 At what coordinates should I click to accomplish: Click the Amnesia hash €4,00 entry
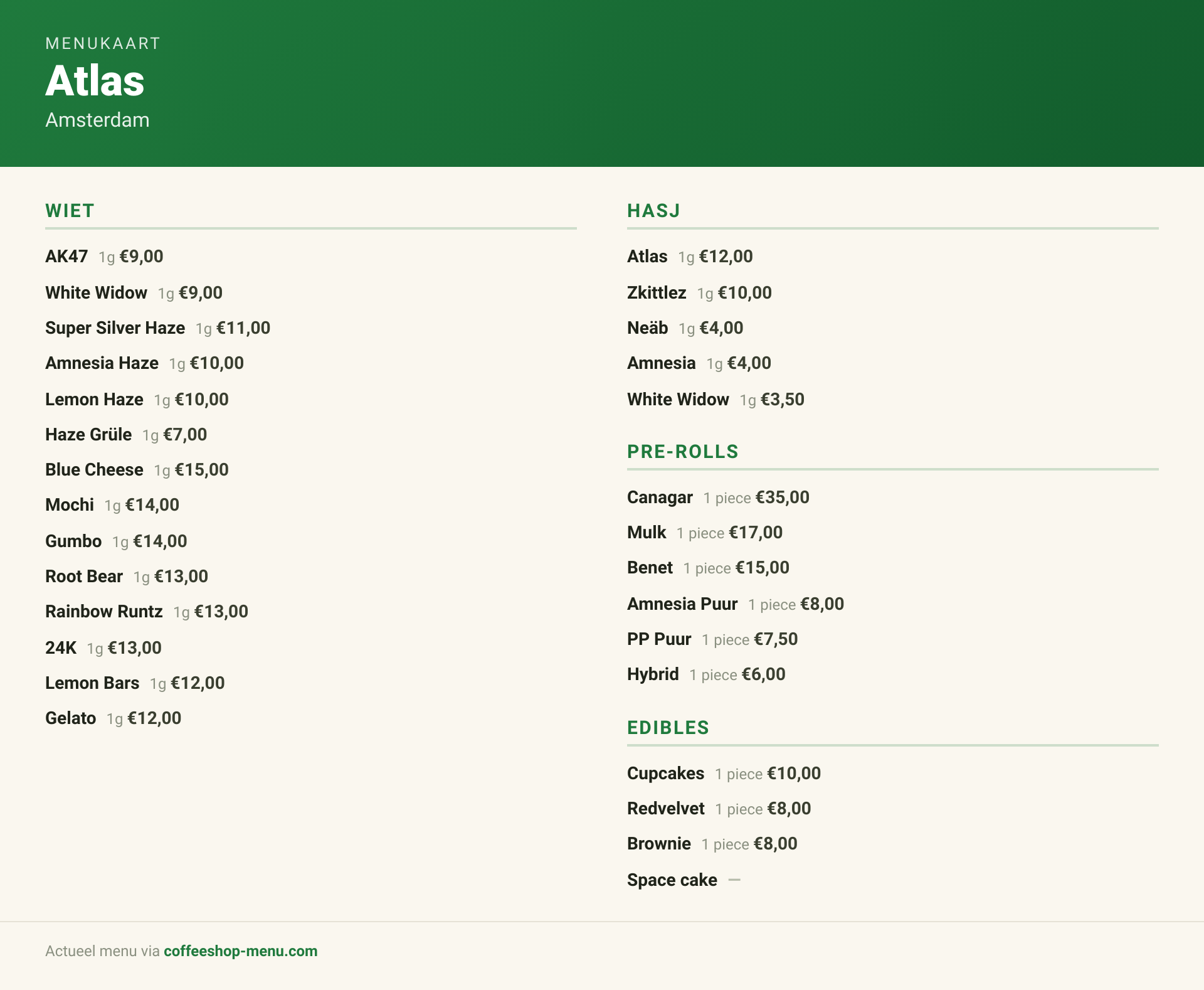click(699, 363)
